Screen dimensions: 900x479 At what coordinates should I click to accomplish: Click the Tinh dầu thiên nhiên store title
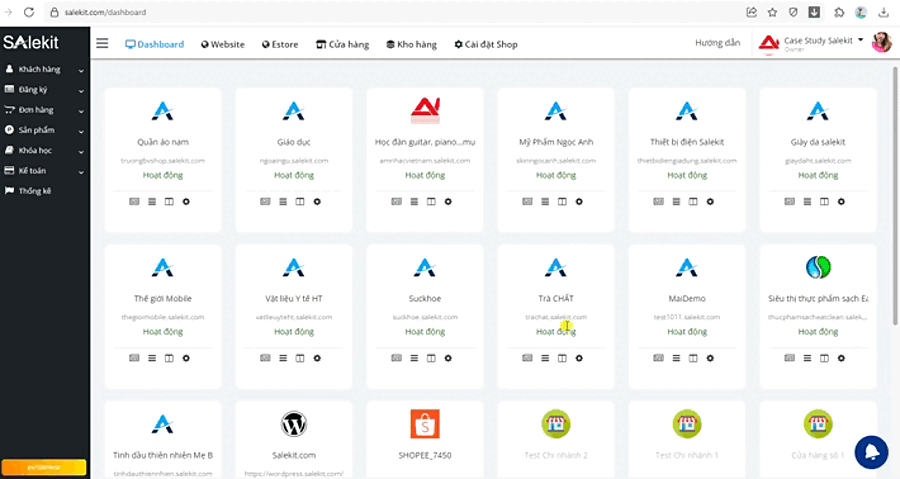tap(163, 455)
